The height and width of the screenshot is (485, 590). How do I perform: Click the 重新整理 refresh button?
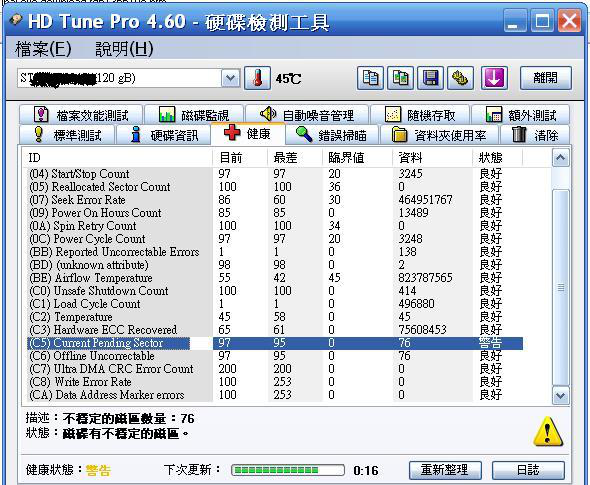tap(445, 470)
